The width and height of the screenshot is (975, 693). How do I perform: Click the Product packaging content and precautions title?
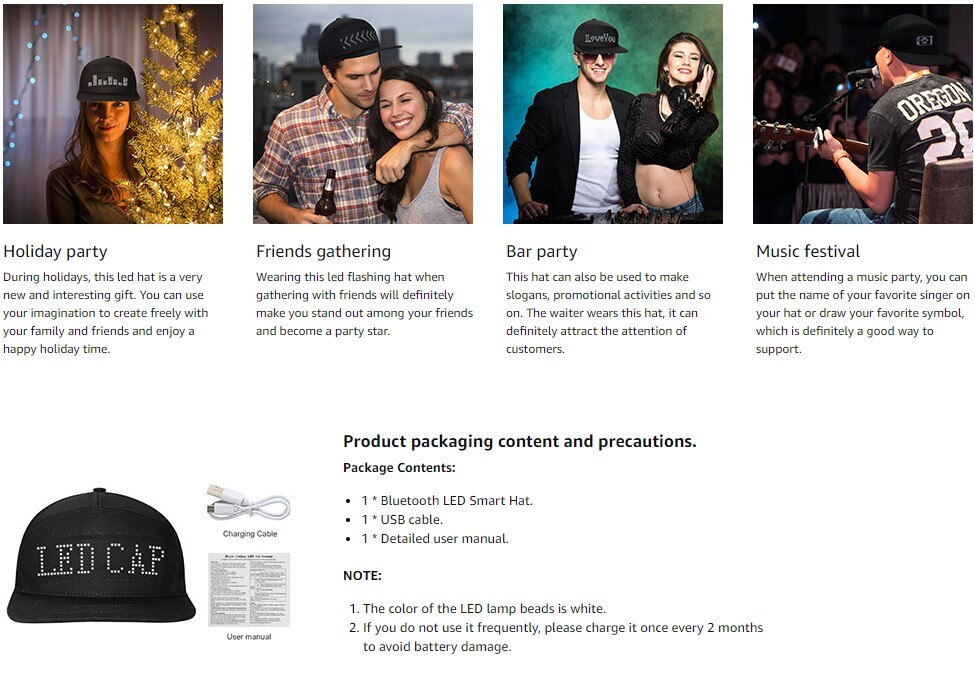[520, 442]
